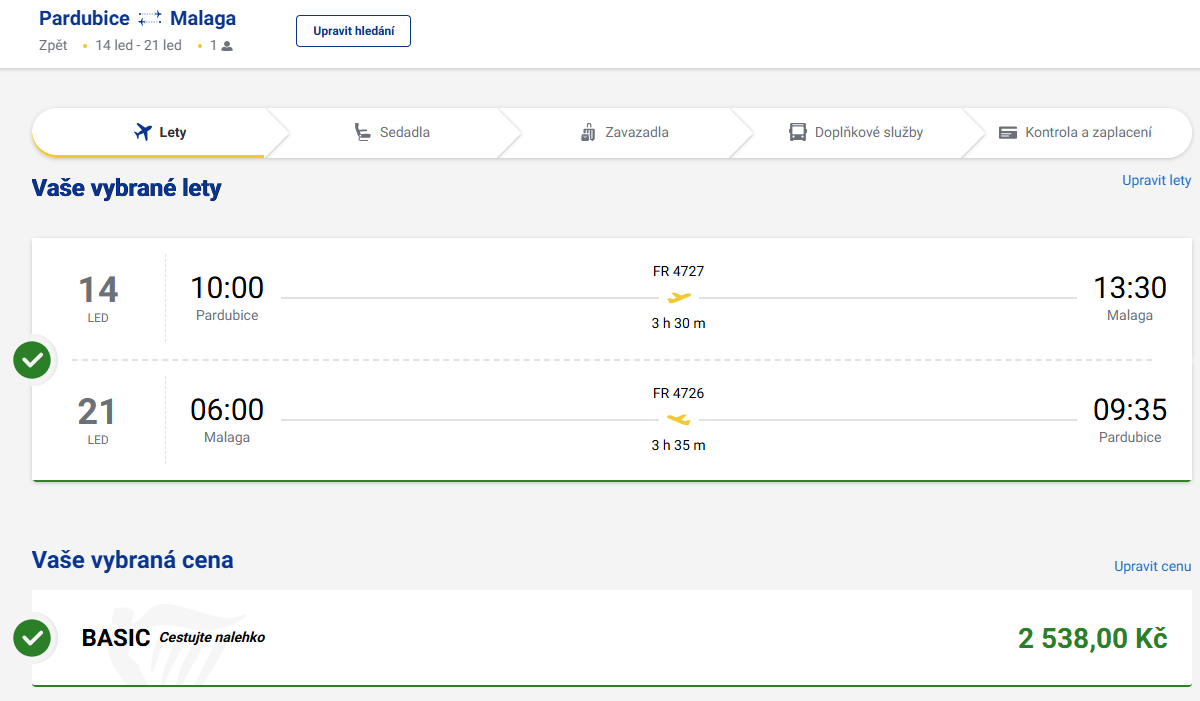Click the yellow plane icon for flight FR 4727

(x=679, y=297)
